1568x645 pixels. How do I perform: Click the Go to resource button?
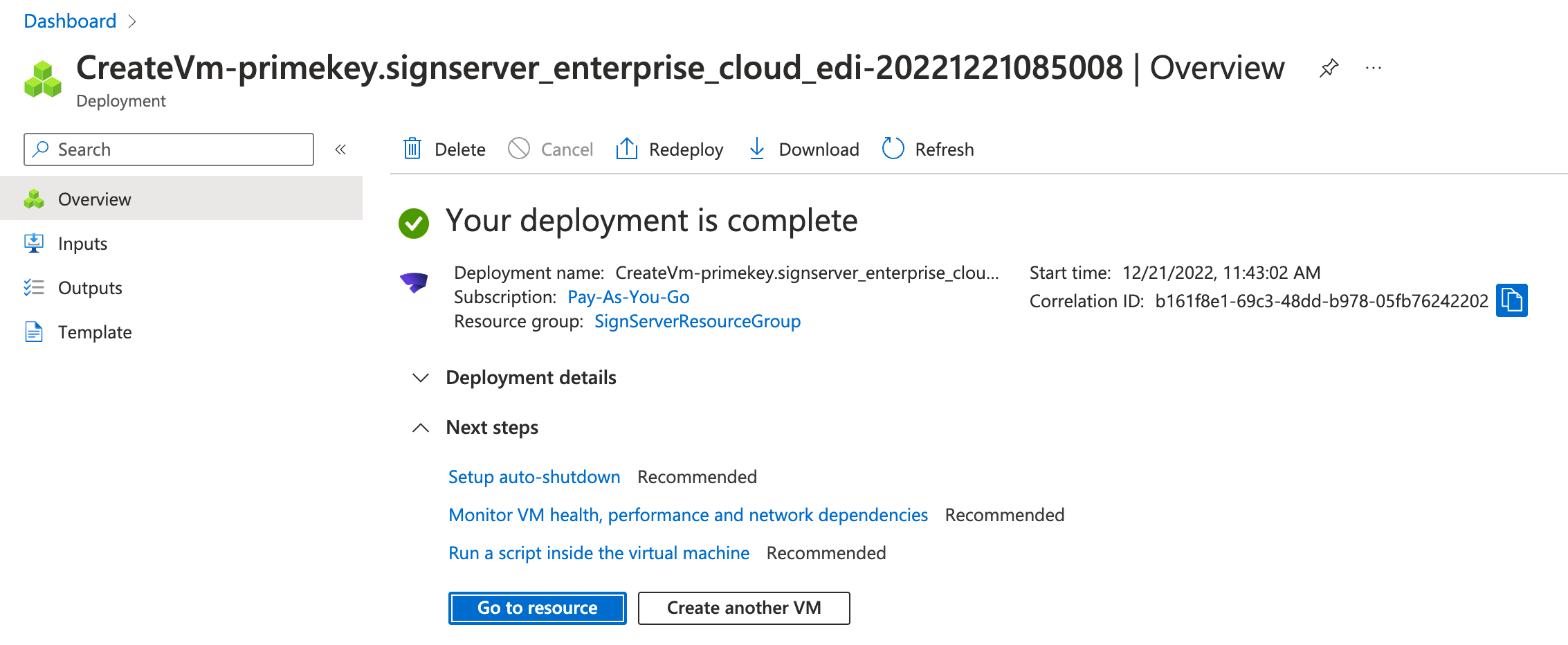(537, 608)
